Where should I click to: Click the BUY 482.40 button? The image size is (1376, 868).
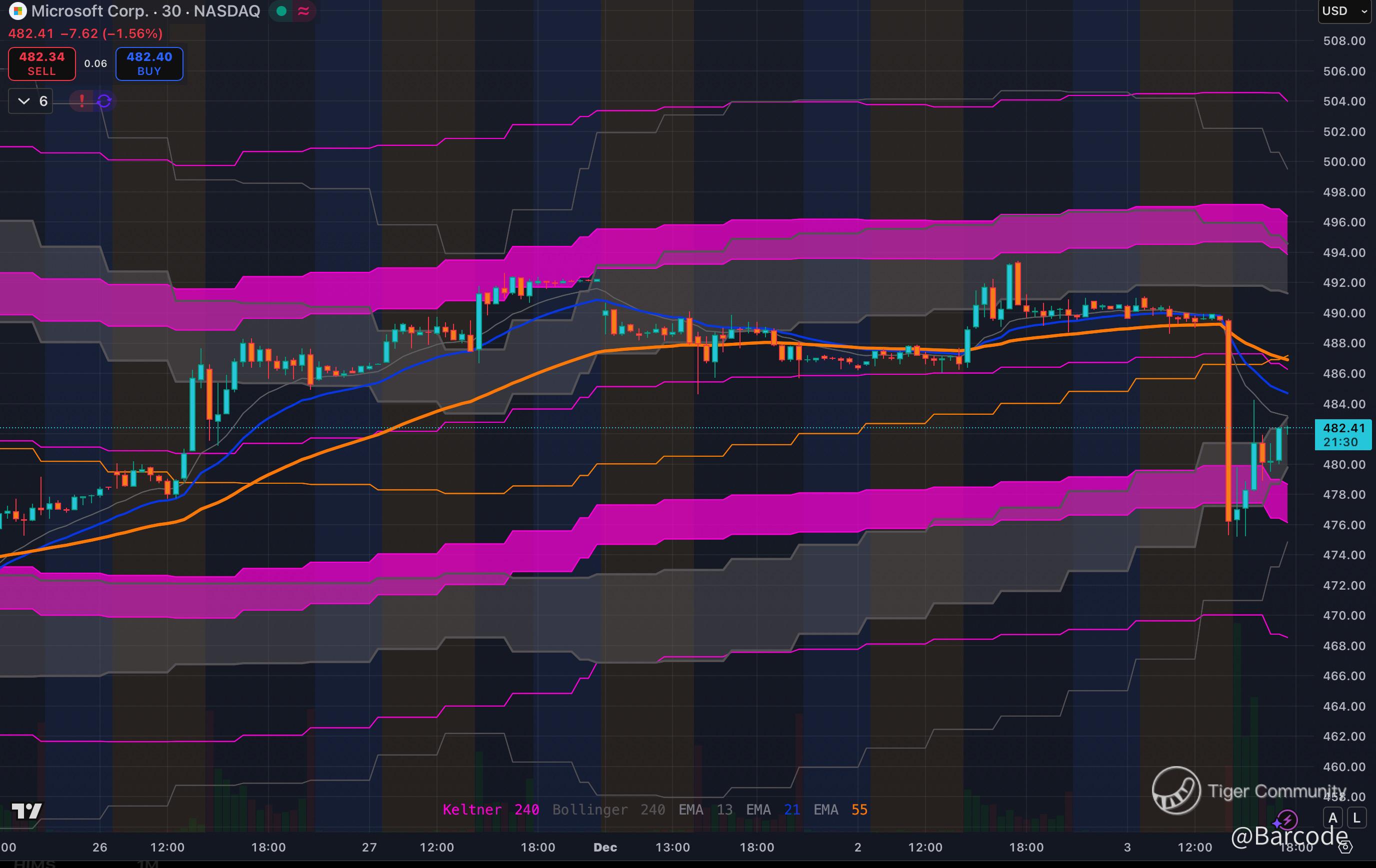click(149, 63)
